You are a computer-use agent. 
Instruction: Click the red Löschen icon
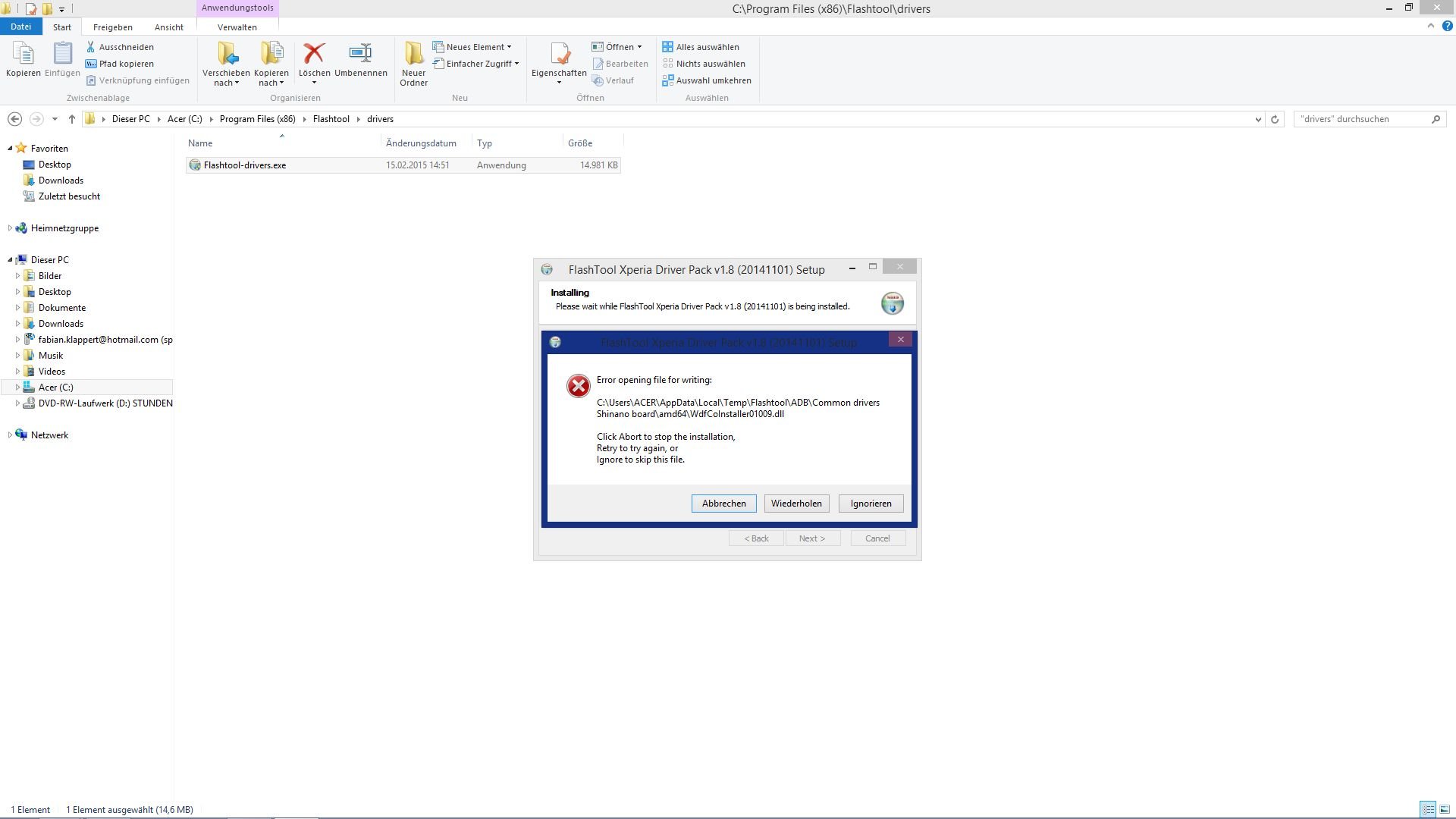coord(314,53)
